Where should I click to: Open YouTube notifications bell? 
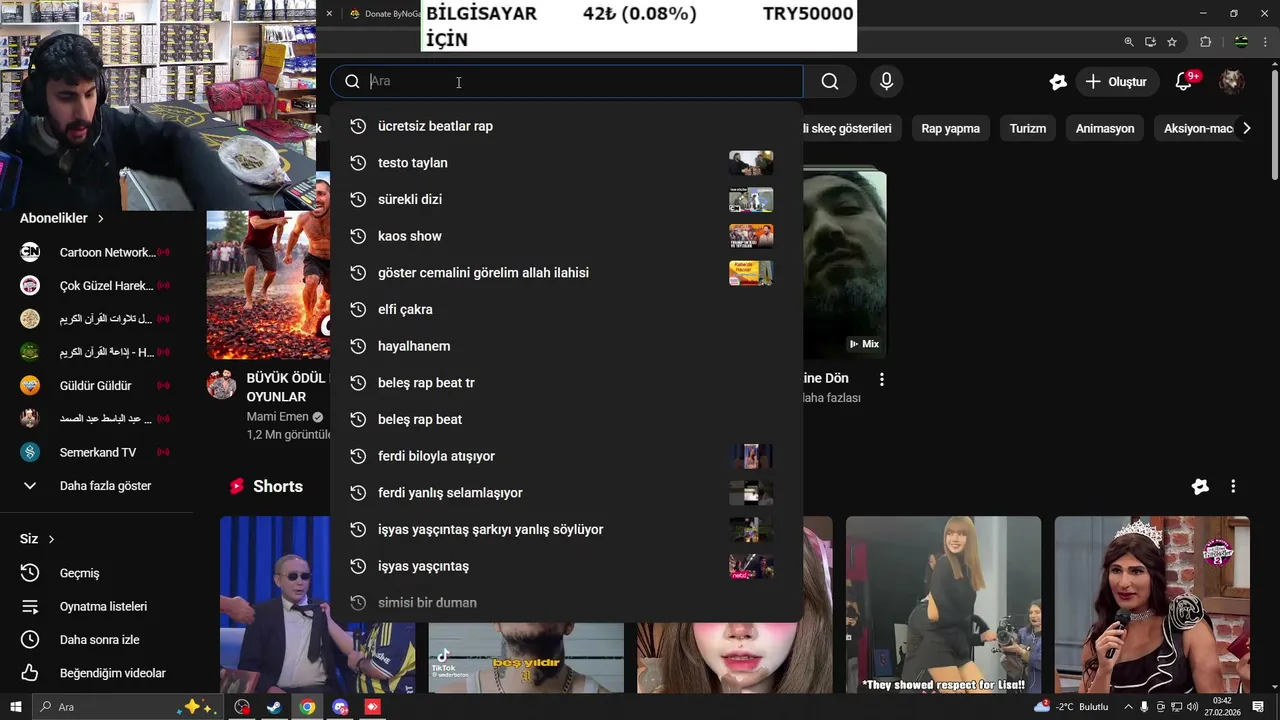(x=1184, y=82)
